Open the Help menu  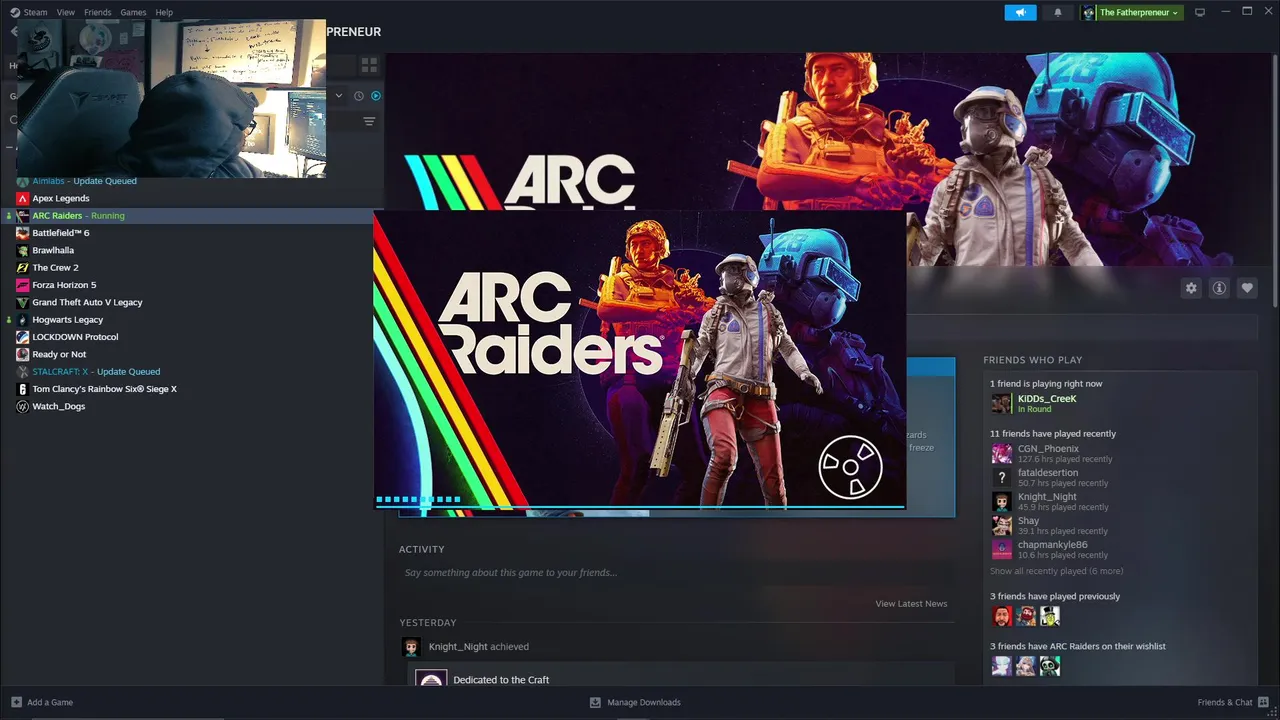164,12
